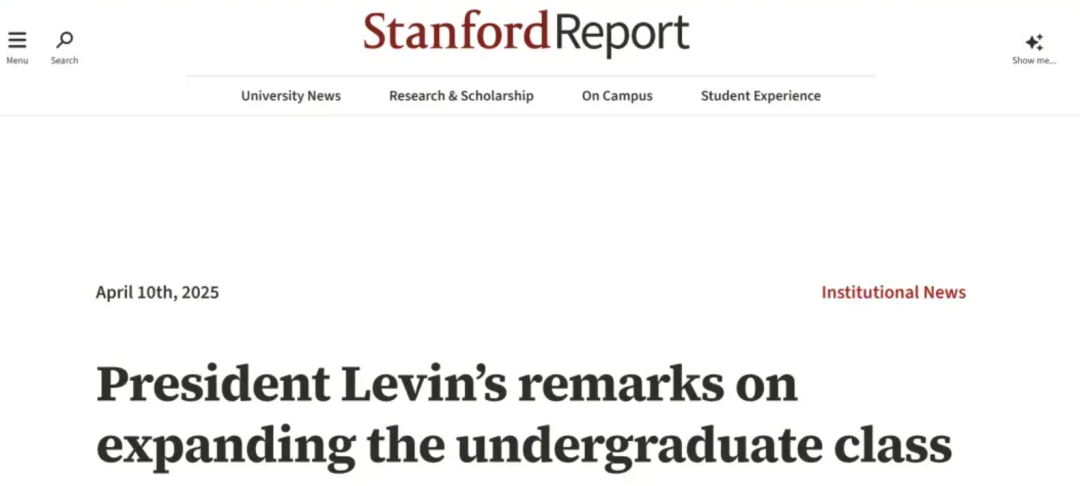Follow the Institutional News category link
1080x486 pixels.
pyautogui.click(x=894, y=293)
